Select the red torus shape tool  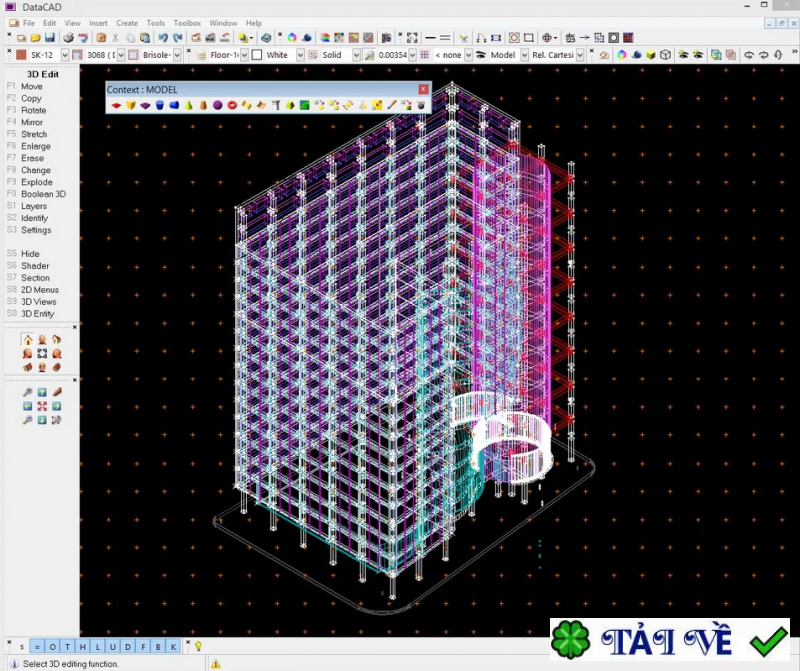click(232, 105)
